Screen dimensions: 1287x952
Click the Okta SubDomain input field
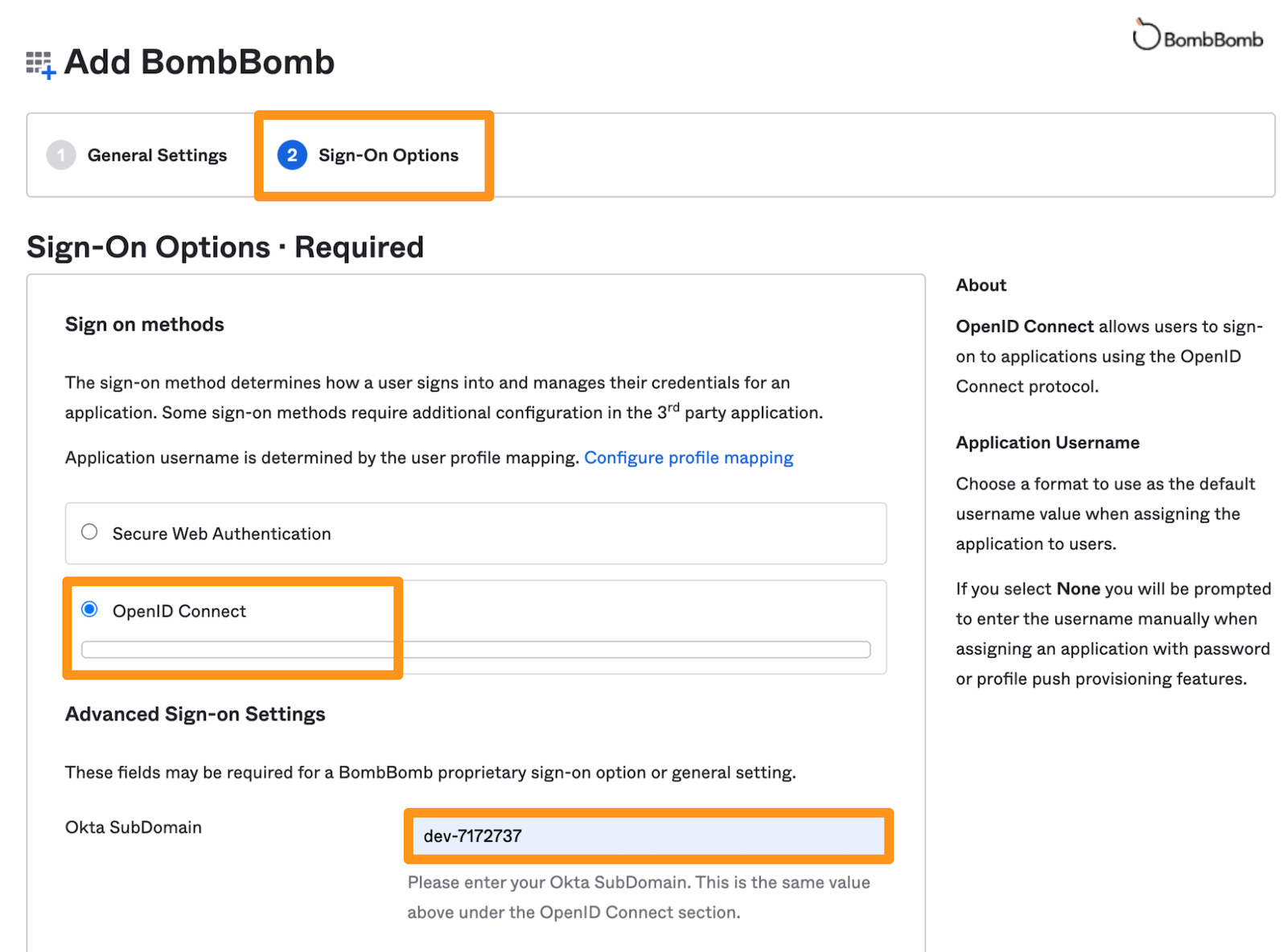648,835
